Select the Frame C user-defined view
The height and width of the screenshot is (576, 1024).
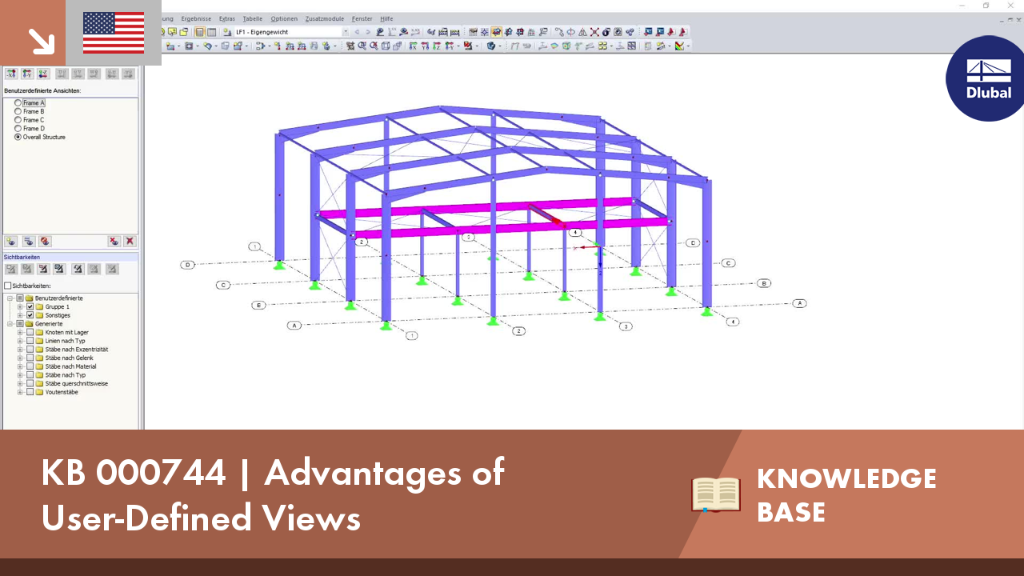33,120
